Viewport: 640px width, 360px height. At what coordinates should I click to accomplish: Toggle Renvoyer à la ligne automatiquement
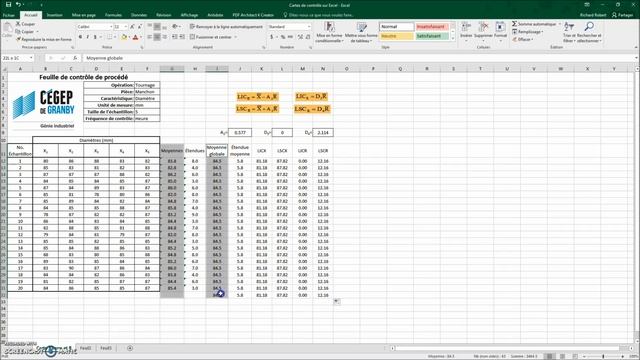click(226, 27)
